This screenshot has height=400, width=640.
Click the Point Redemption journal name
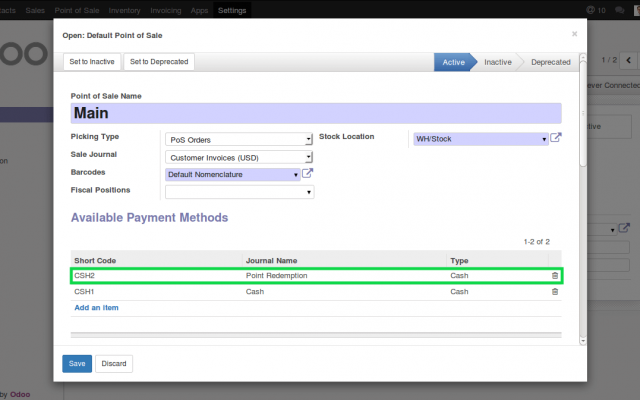coord(276,276)
